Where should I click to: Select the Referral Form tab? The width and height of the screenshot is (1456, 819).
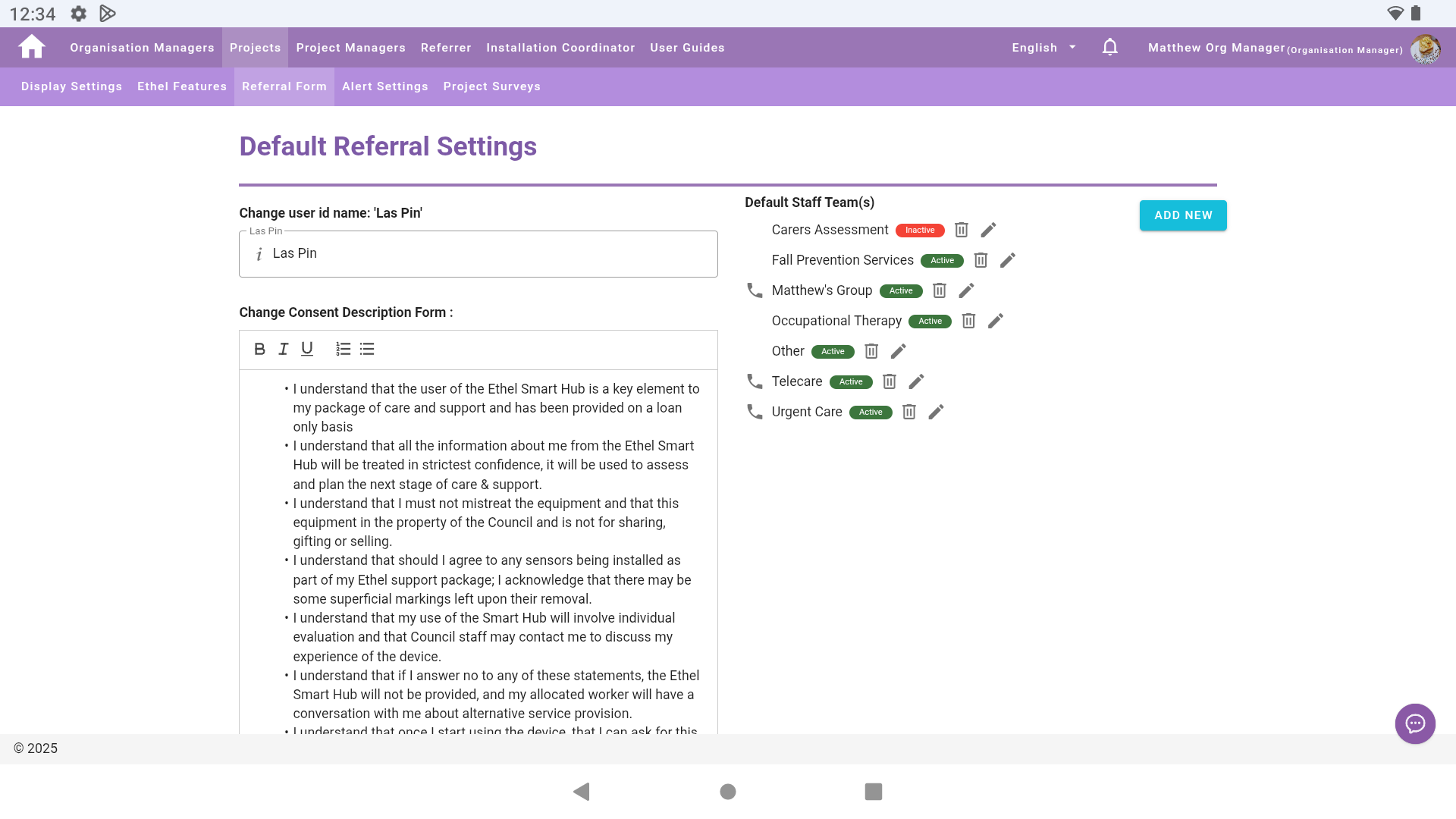[x=284, y=86]
